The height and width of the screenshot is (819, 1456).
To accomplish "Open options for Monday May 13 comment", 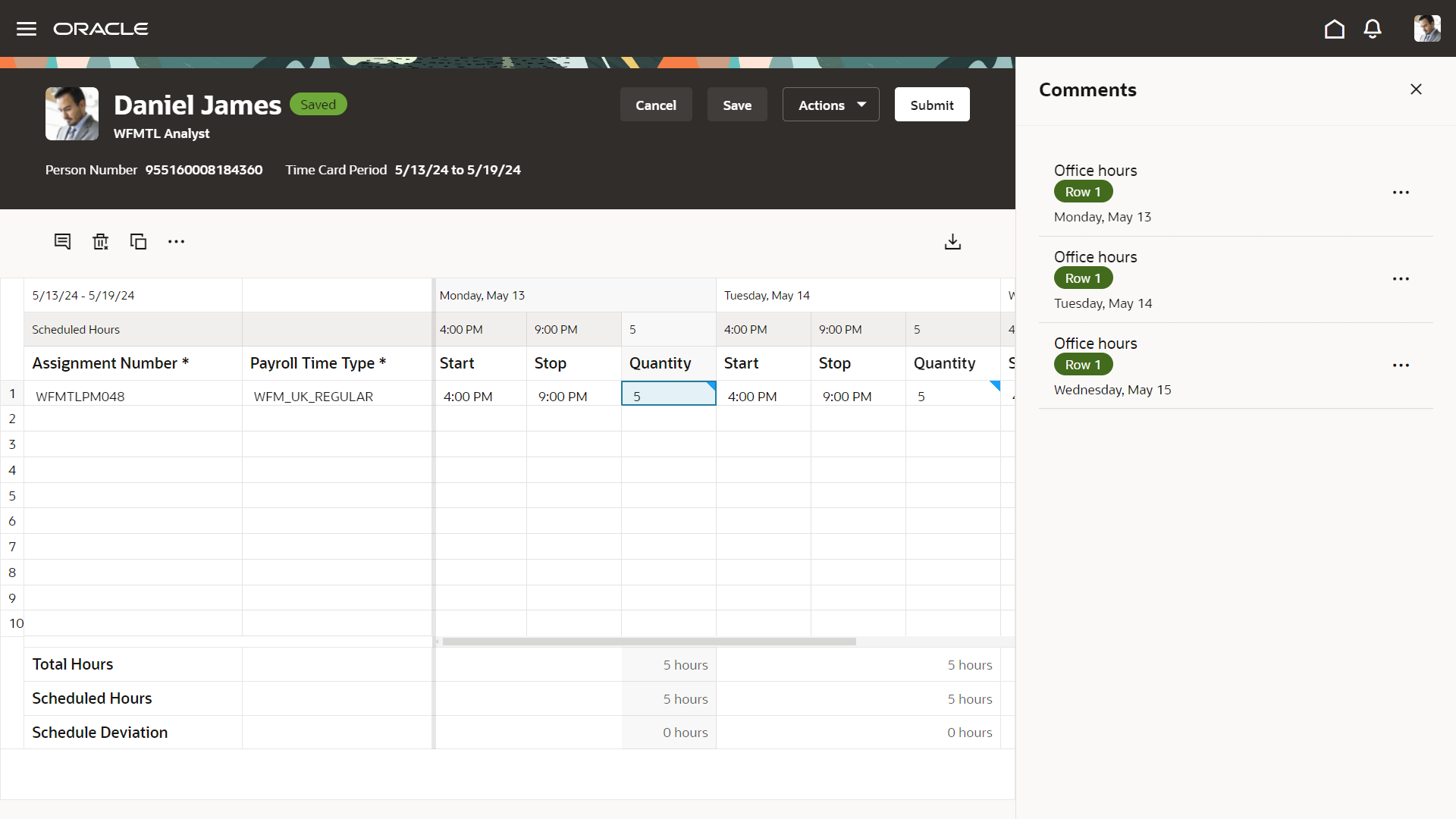I will pos(1401,193).
